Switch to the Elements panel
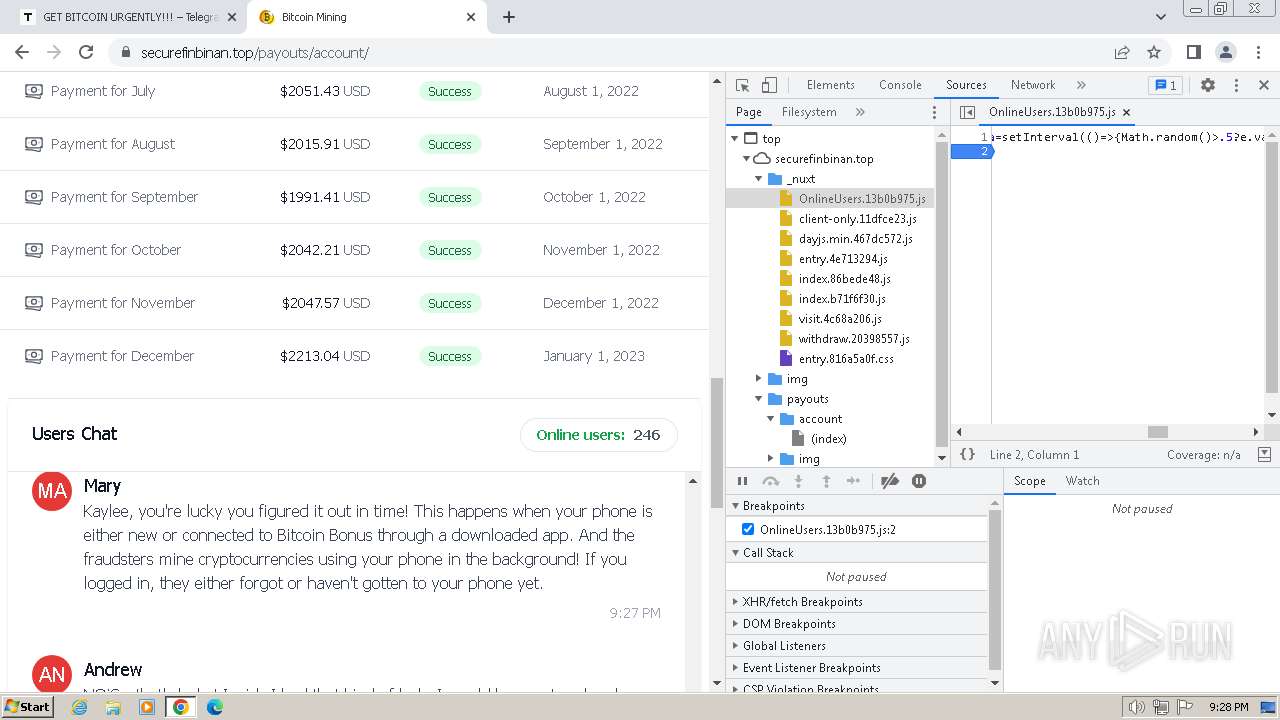Viewport: 1280px width, 720px height. (x=831, y=85)
